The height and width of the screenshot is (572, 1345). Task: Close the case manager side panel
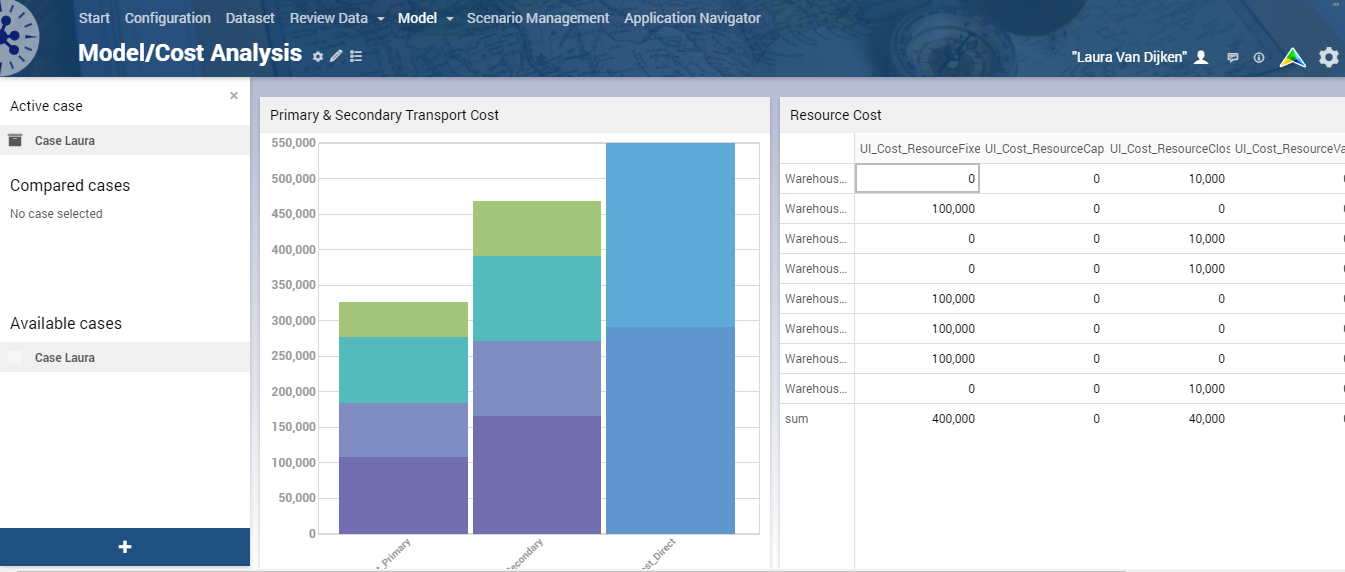click(x=234, y=96)
